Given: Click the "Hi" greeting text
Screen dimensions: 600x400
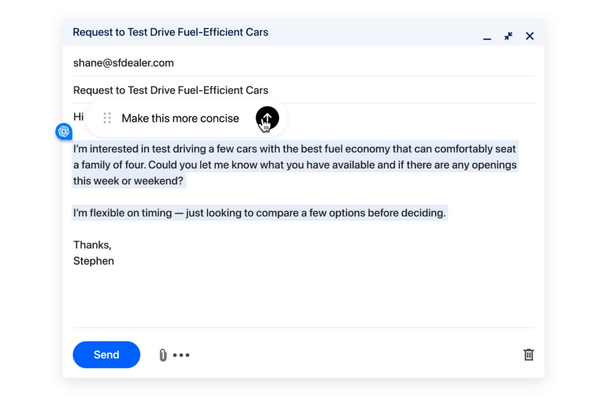Looking at the screenshot, I should click(78, 117).
